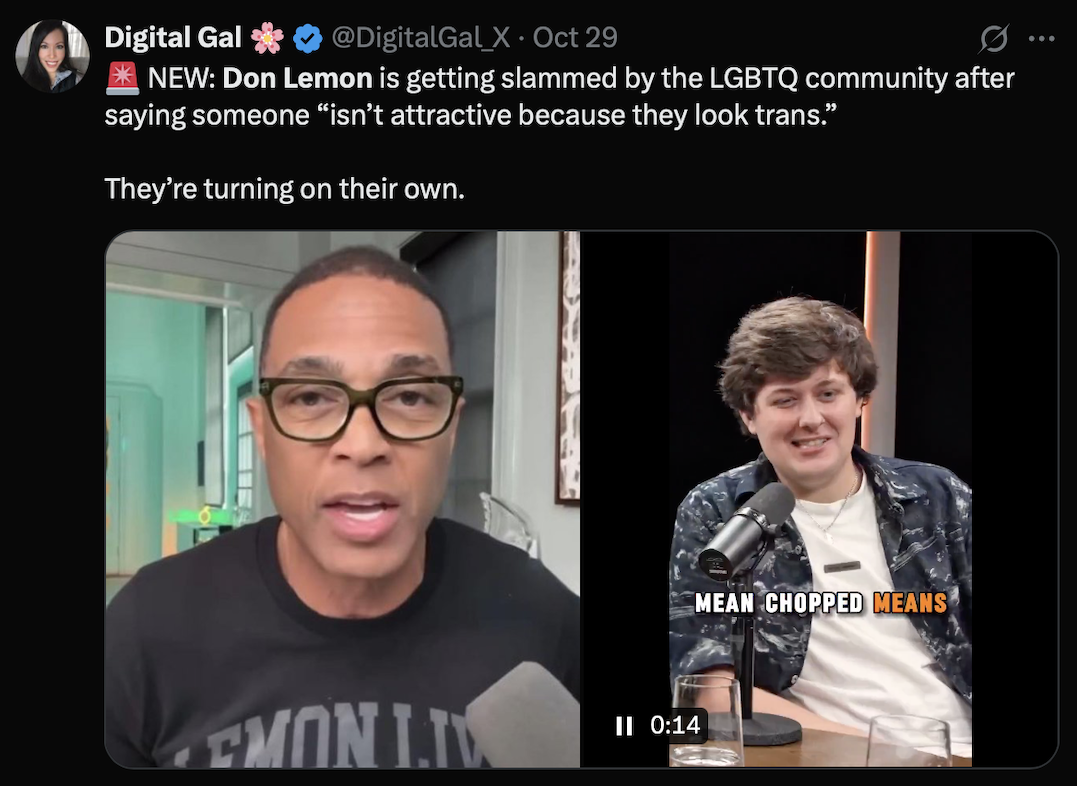The image size is (1077, 786).
Task: Click the cherry blossom emoji beside the name
Action: 267,38
